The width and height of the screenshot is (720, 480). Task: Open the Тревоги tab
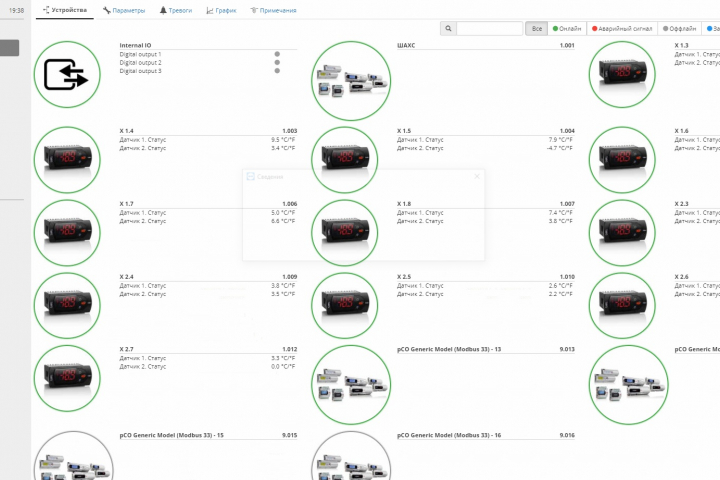pyautogui.click(x=176, y=10)
